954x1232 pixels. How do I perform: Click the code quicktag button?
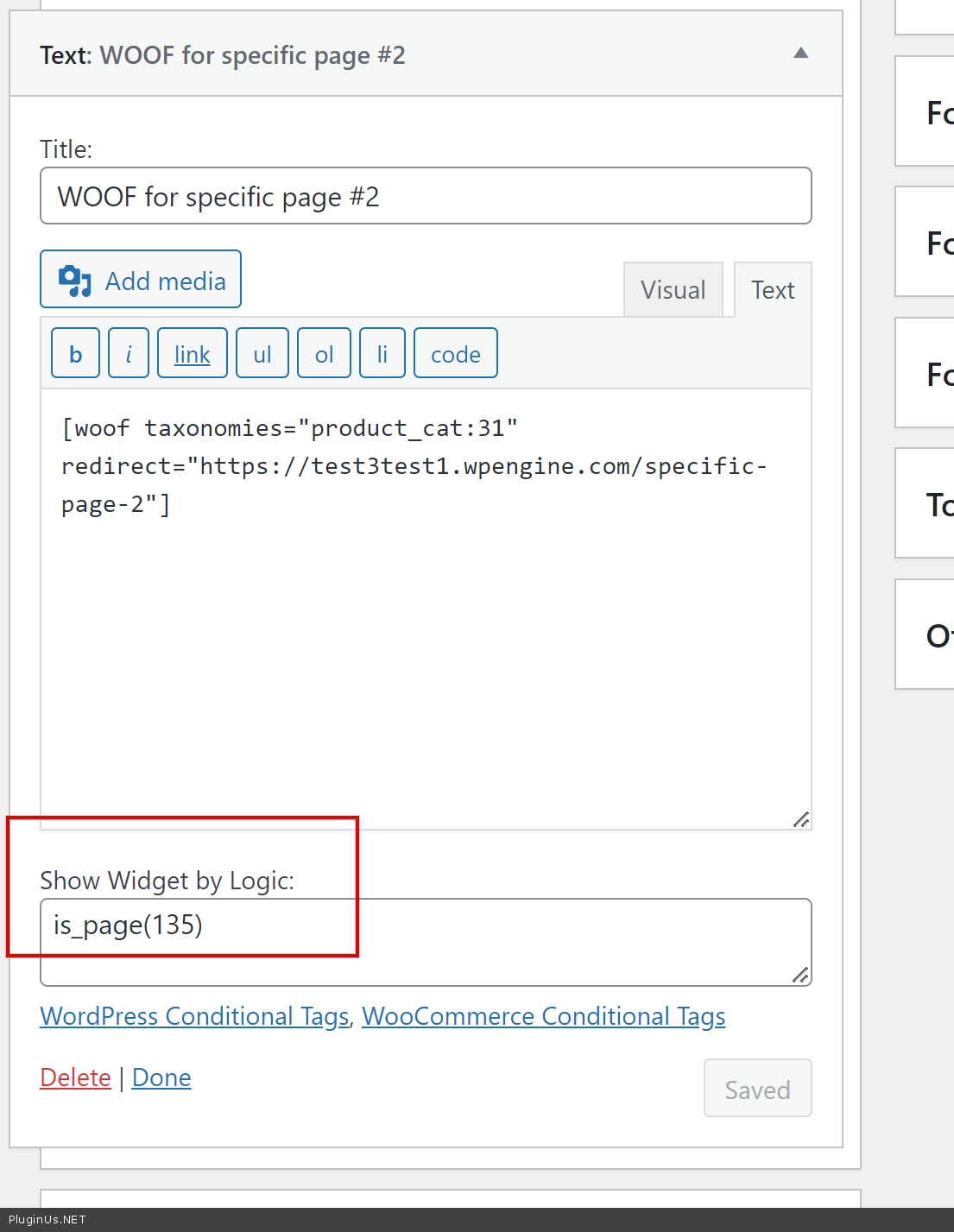pos(455,354)
